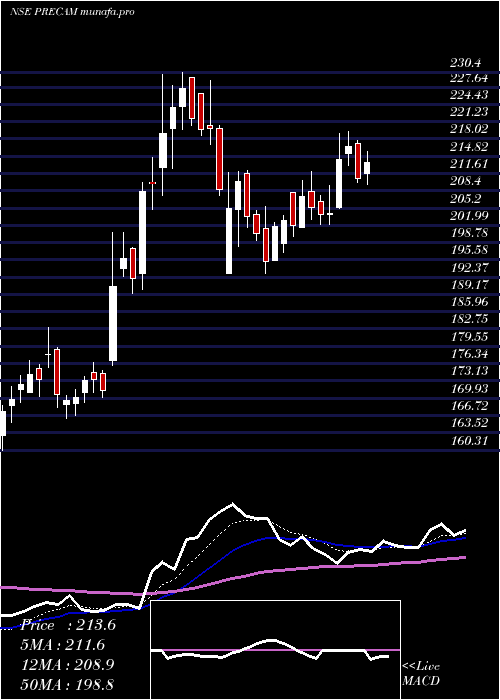Click the 160.31 axis label
The height and width of the screenshot is (700, 500).
[470, 441]
